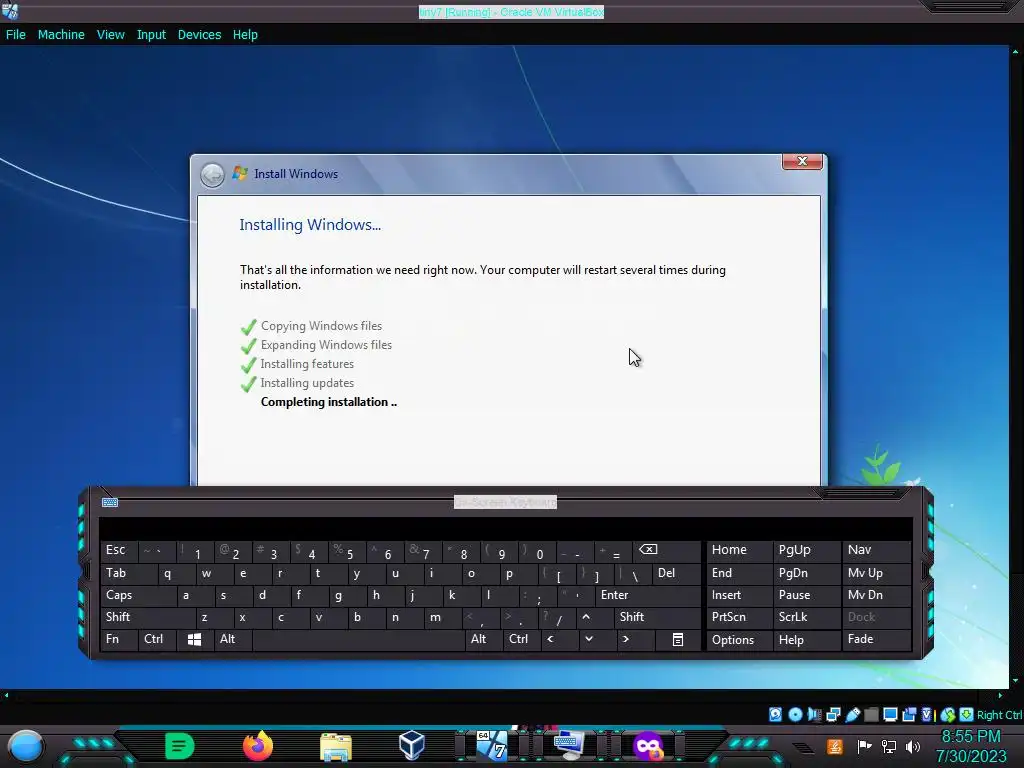
Task: Toggle the right Shift key
Action: point(657,617)
